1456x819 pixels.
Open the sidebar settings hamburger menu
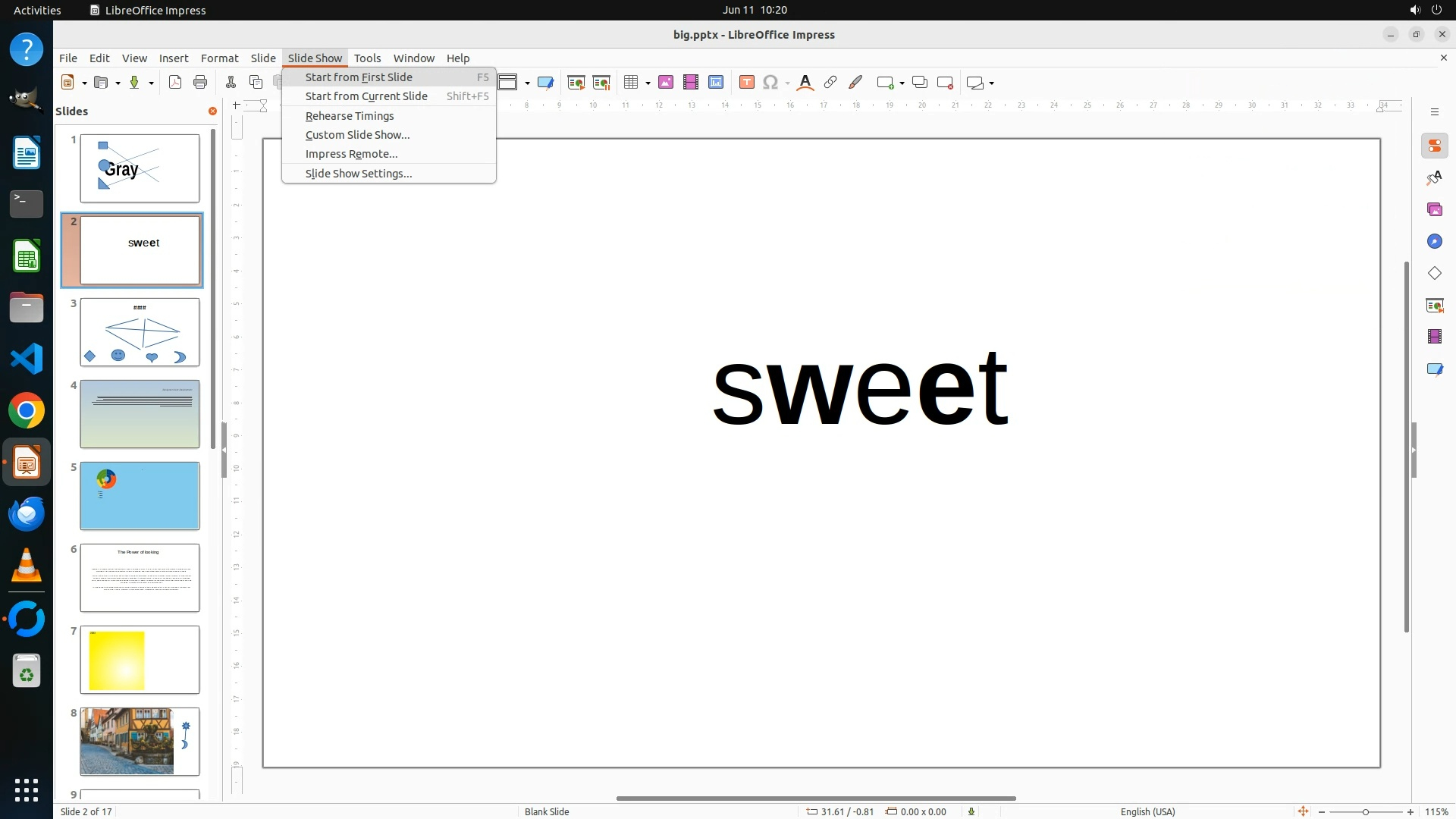click(1434, 111)
